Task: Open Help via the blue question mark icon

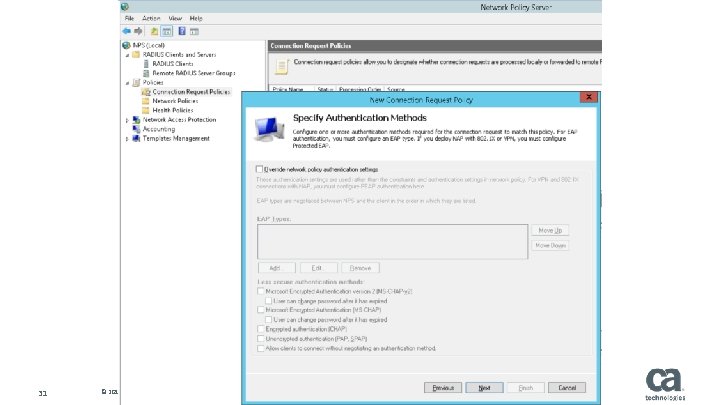Action: [182, 31]
